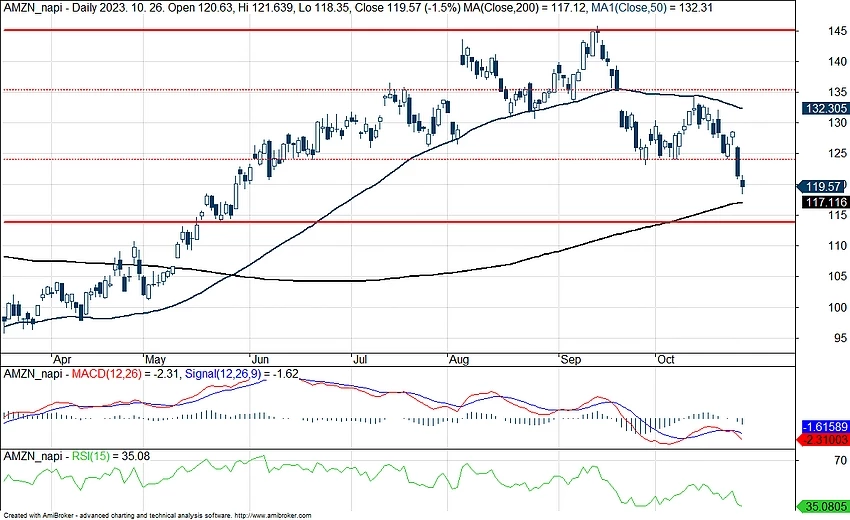Click the AMZN_napi symbol in the price title
Image resolution: width=850 pixels, height=520 pixels.
(34, 8)
